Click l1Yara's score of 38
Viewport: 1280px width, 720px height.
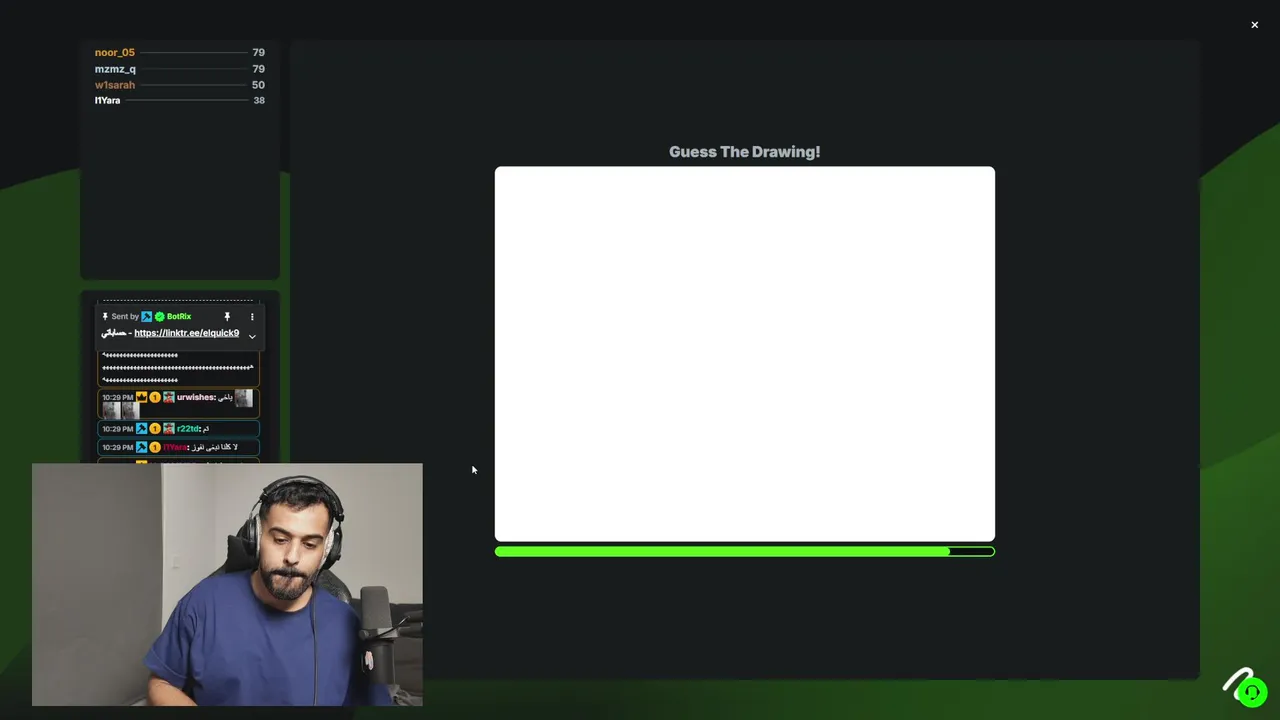(x=258, y=100)
